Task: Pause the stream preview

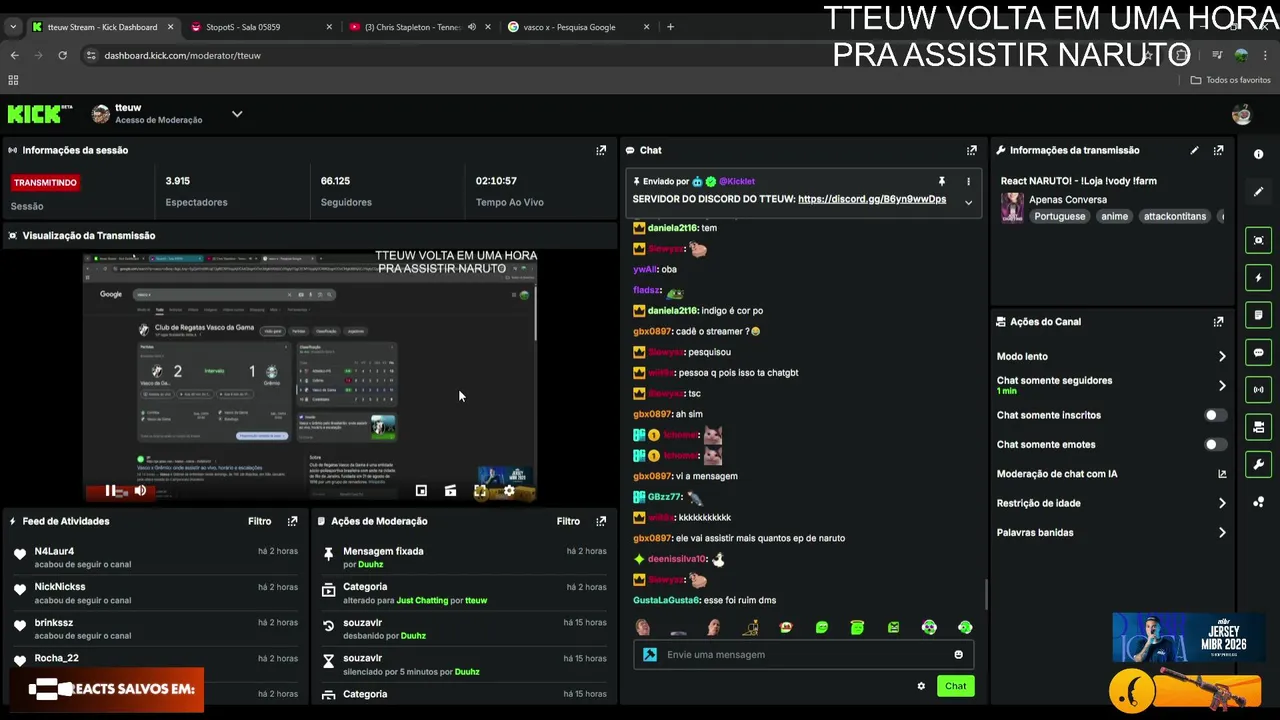Action: pyautogui.click(x=111, y=490)
